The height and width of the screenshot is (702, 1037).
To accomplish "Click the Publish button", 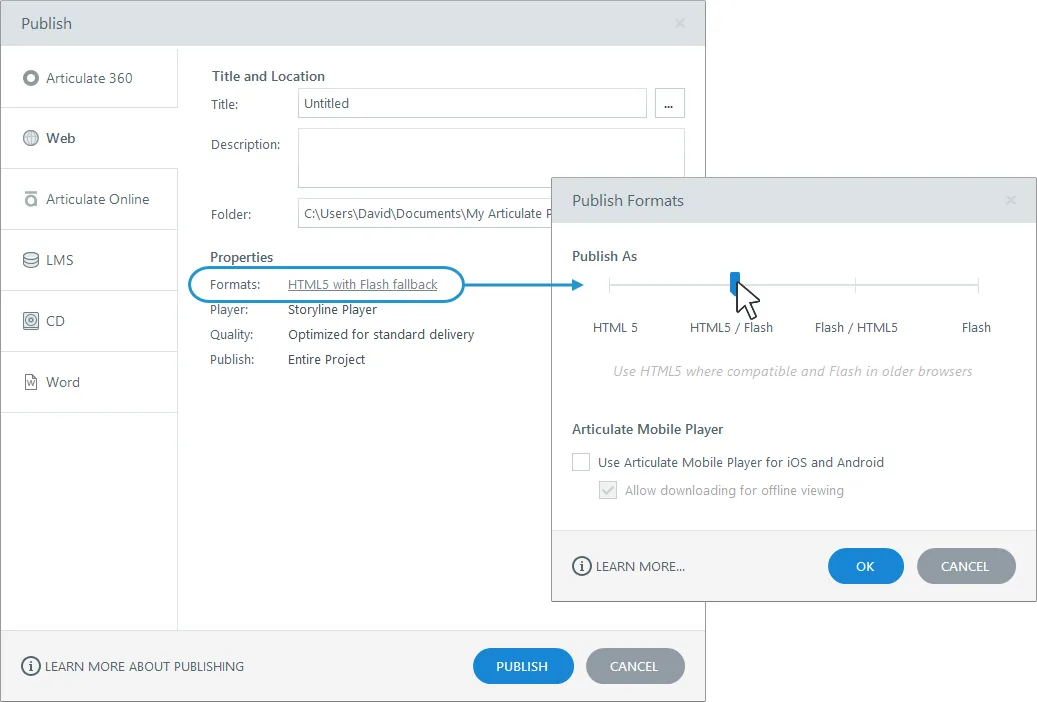I will (x=522, y=666).
